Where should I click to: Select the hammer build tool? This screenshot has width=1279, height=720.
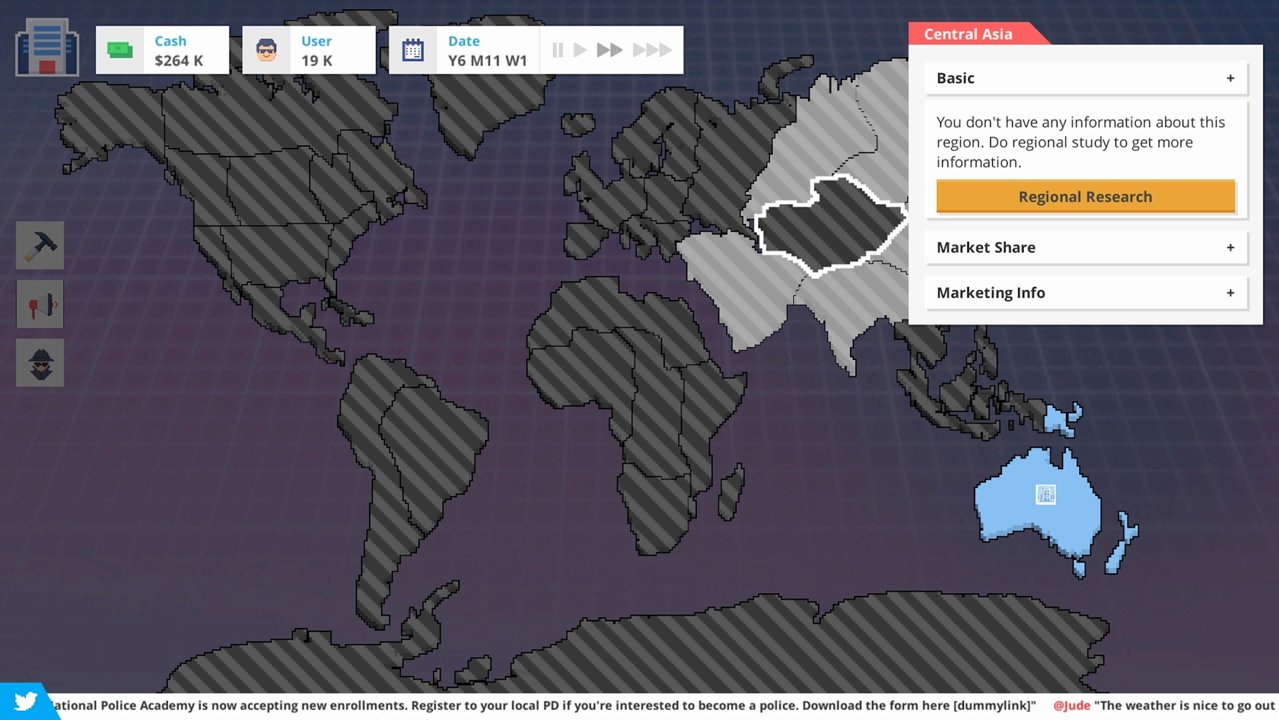pyautogui.click(x=40, y=245)
